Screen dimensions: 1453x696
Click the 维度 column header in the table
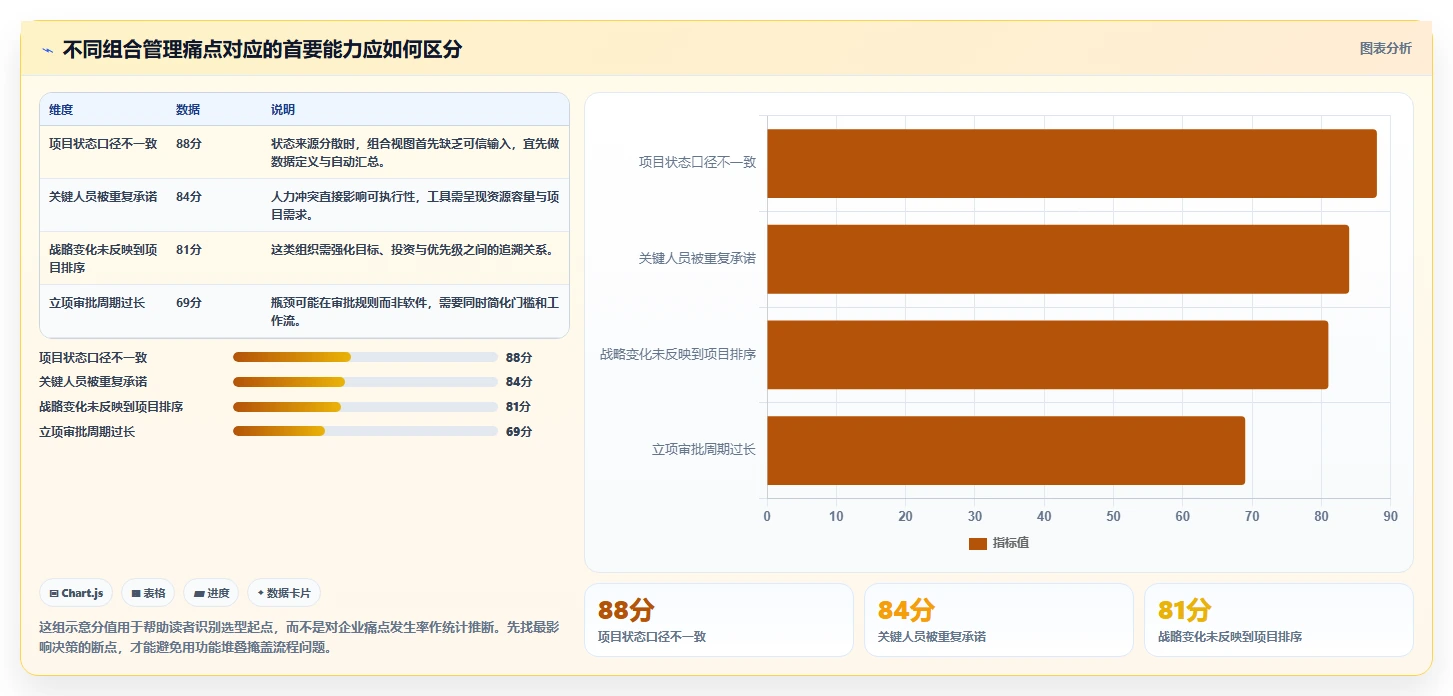point(61,110)
